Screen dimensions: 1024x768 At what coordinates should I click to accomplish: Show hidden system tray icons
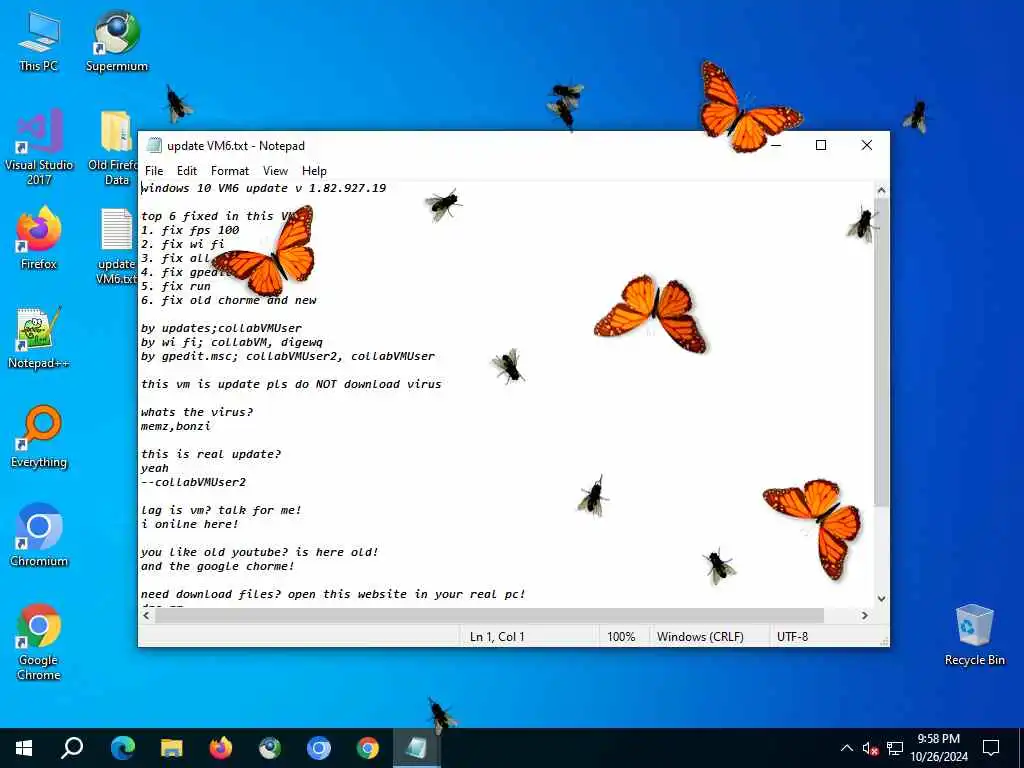(846, 748)
